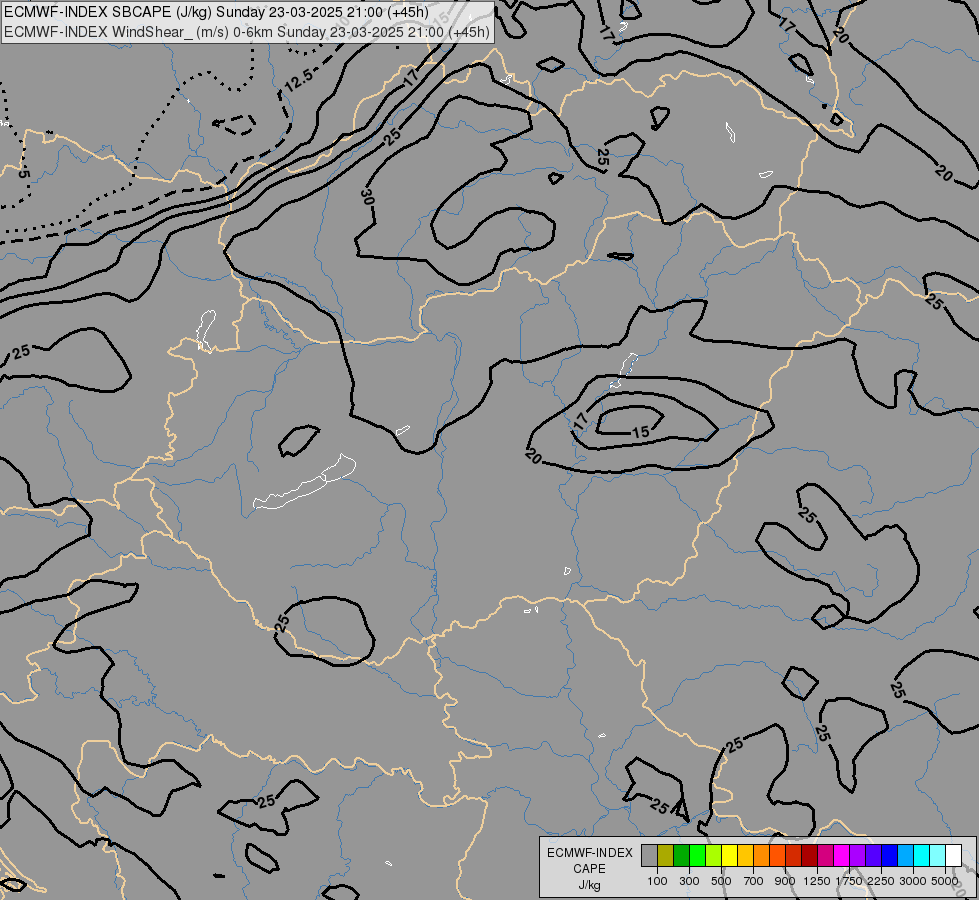The height and width of the screenshot is (900, 979).
Task: Click the '900' legend tick label
Action: point(785,881)
